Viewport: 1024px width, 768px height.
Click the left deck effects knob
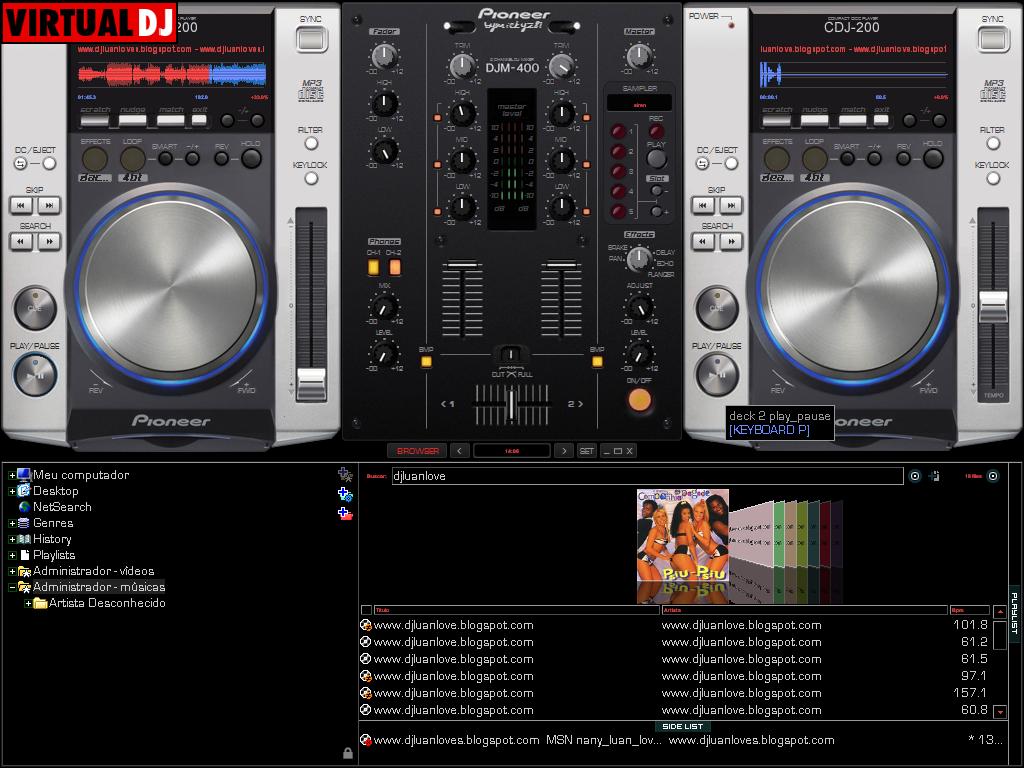click(x=94, y=159)
